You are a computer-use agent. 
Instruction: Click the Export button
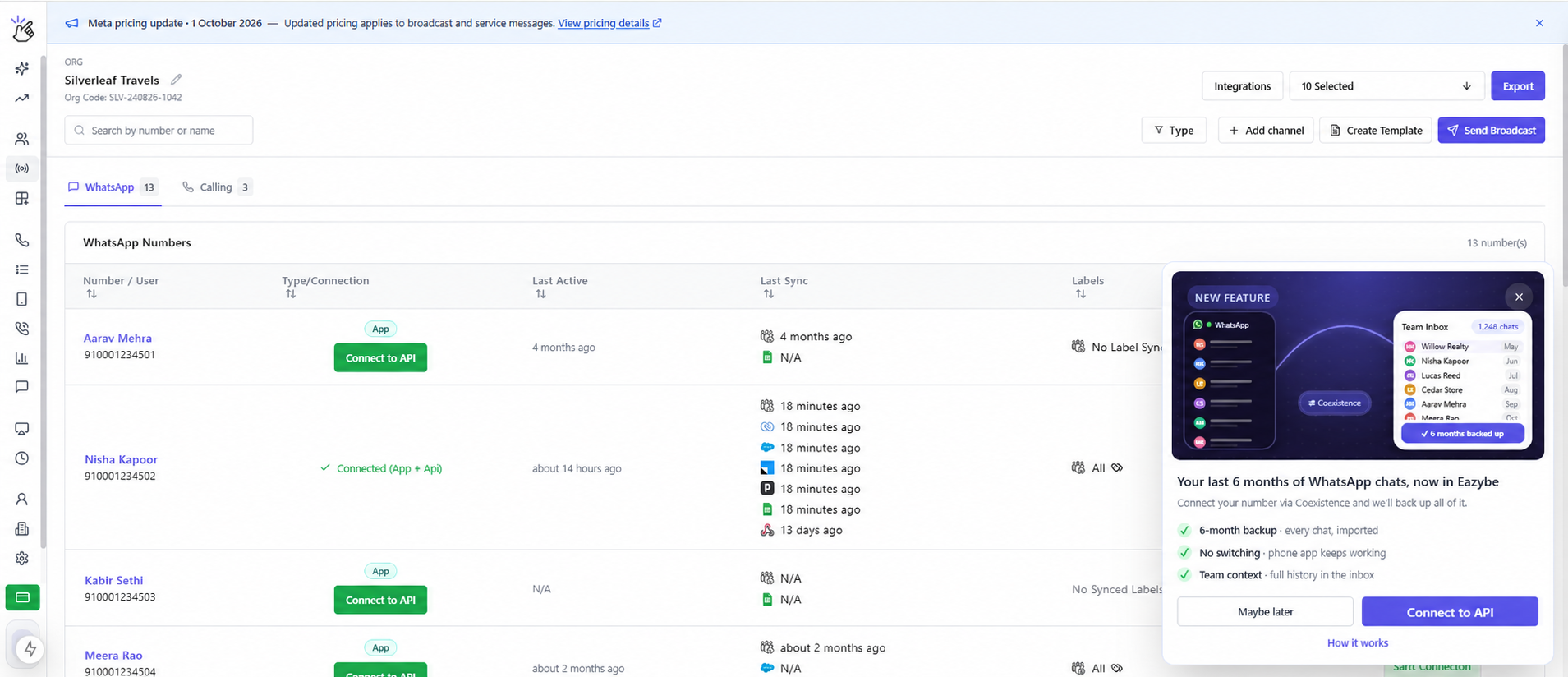(1518, 86)
